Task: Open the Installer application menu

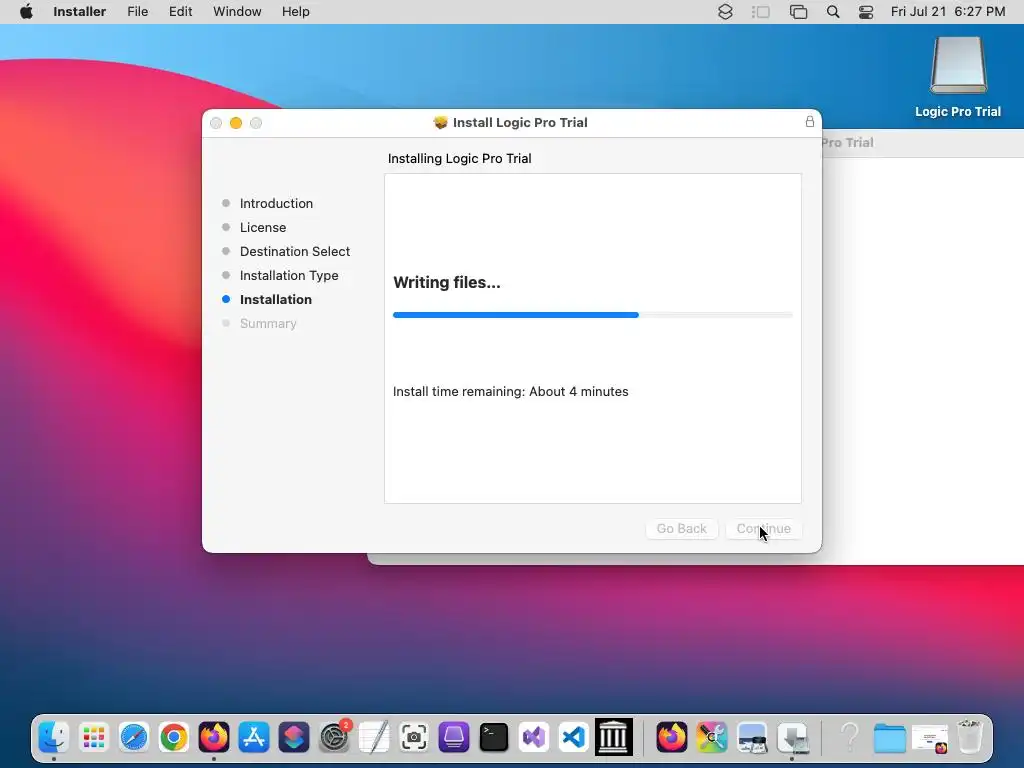Action: [x=80, y=12]
